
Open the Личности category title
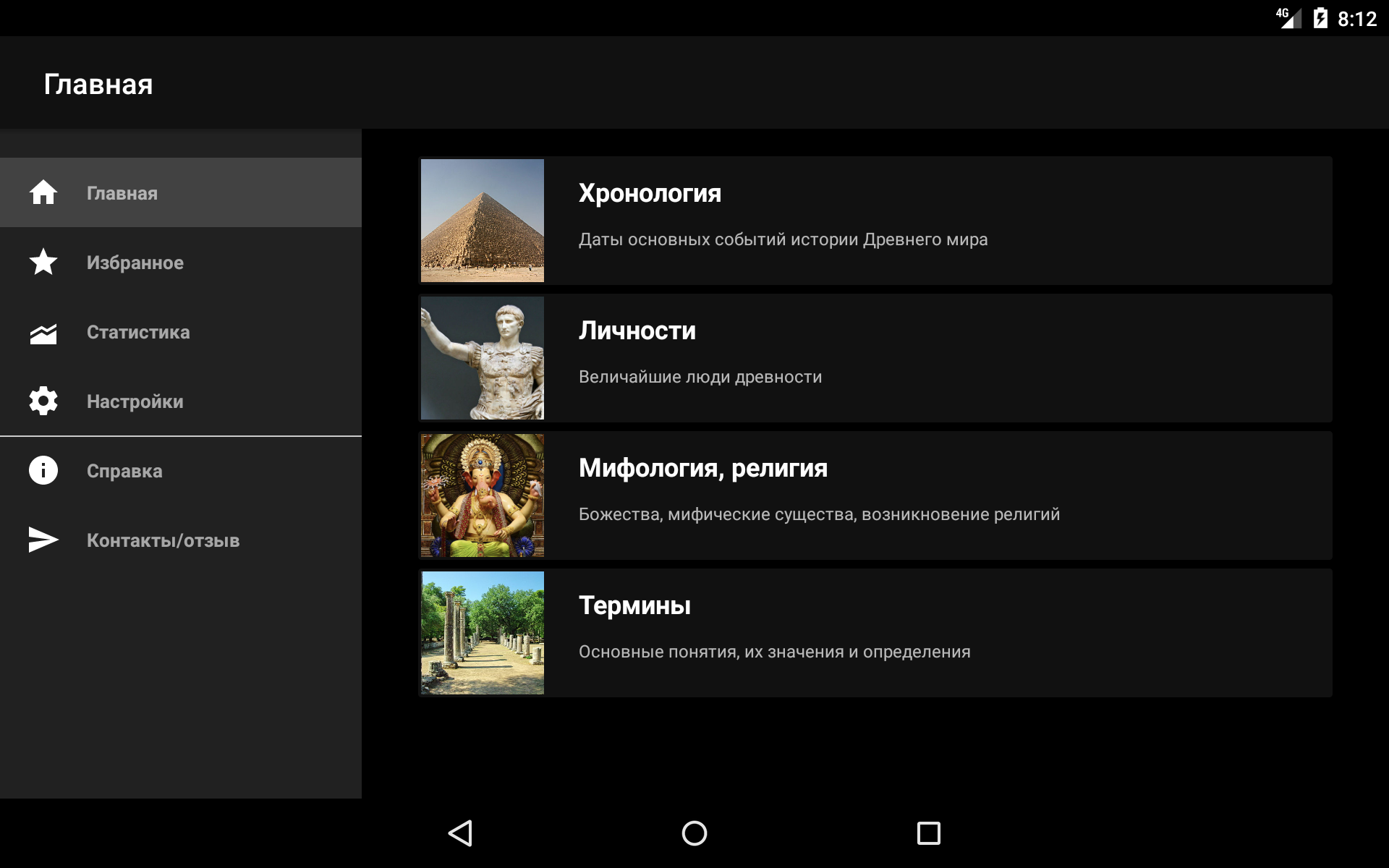pyautogui.click(x=637, y=331)
